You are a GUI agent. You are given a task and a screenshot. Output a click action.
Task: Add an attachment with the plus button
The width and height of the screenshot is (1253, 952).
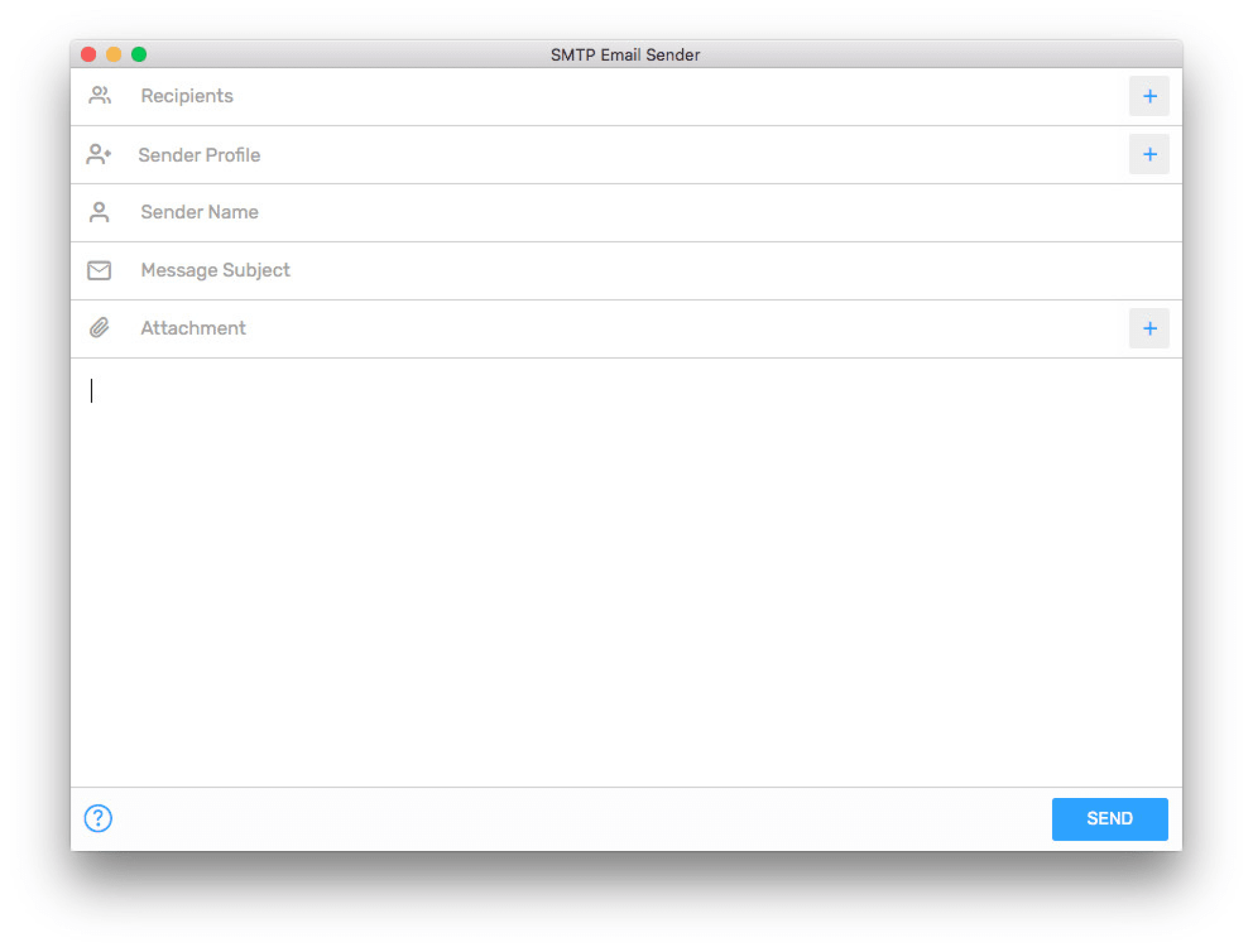(1149, 328)
